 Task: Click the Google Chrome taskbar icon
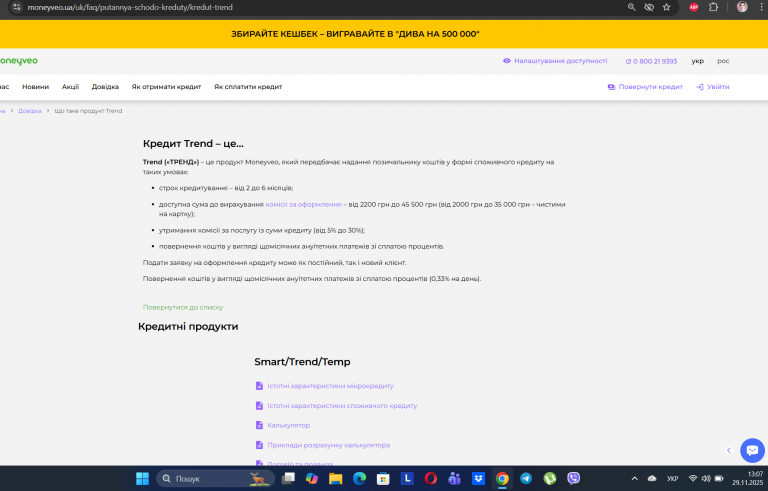pos(502,478)
